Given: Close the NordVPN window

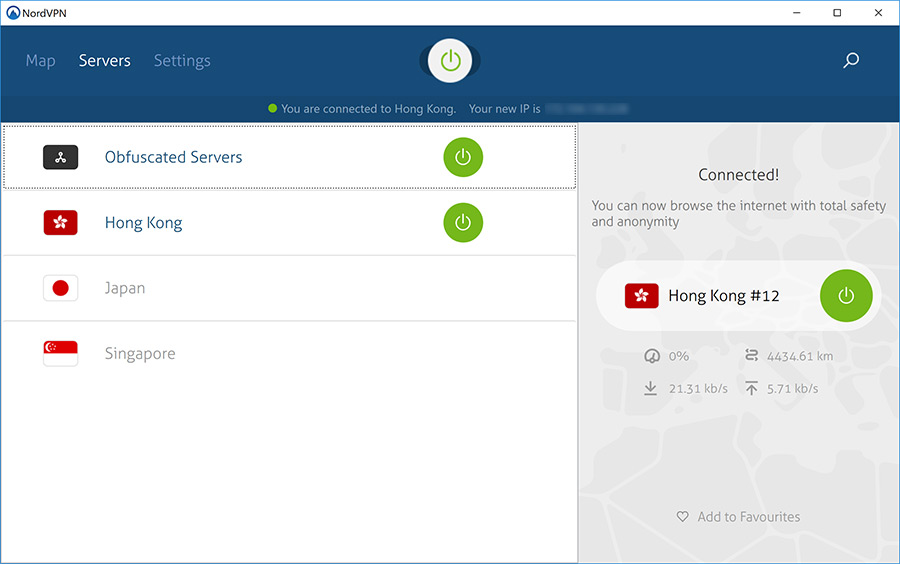Looking at the screenshot, I should [878, 13].
